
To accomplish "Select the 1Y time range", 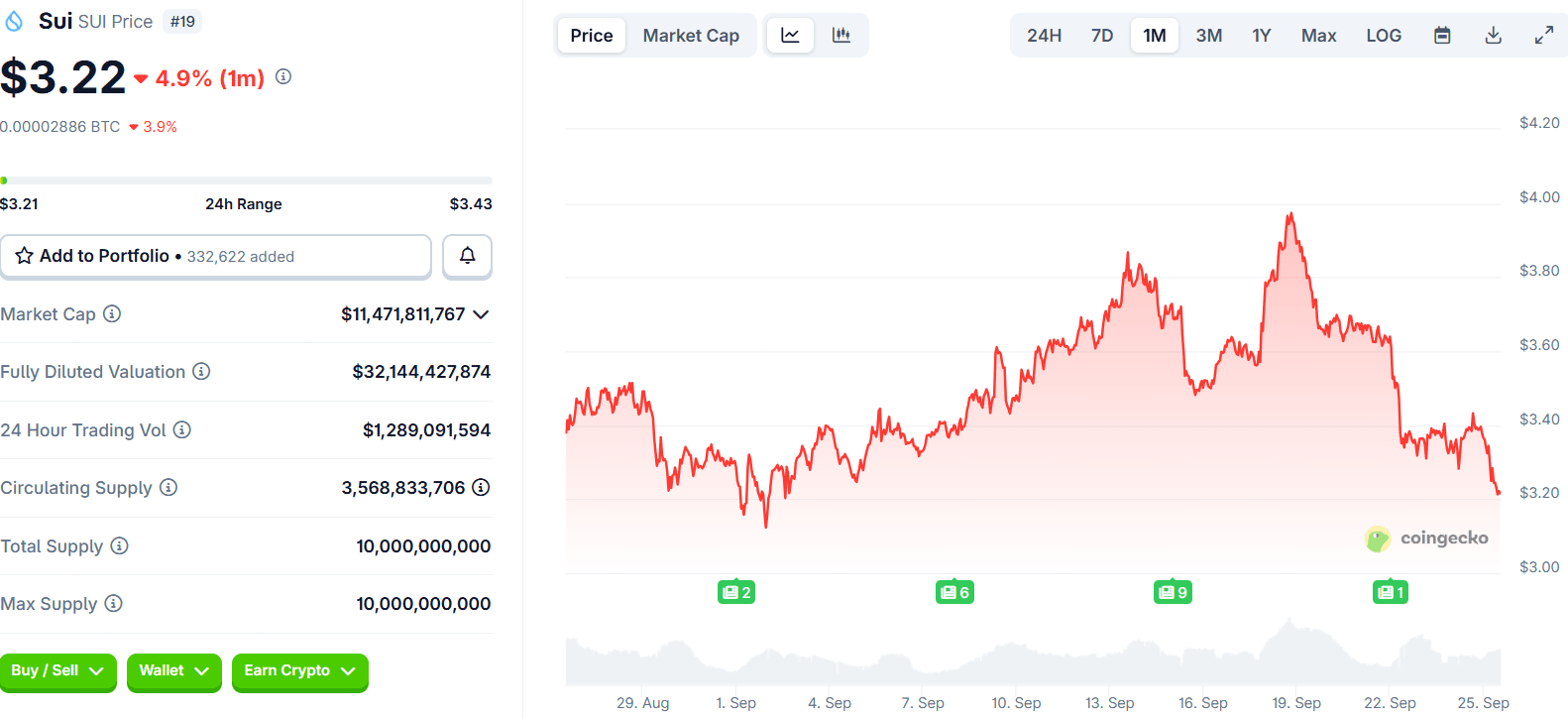I will click(x=1261, y=36).
